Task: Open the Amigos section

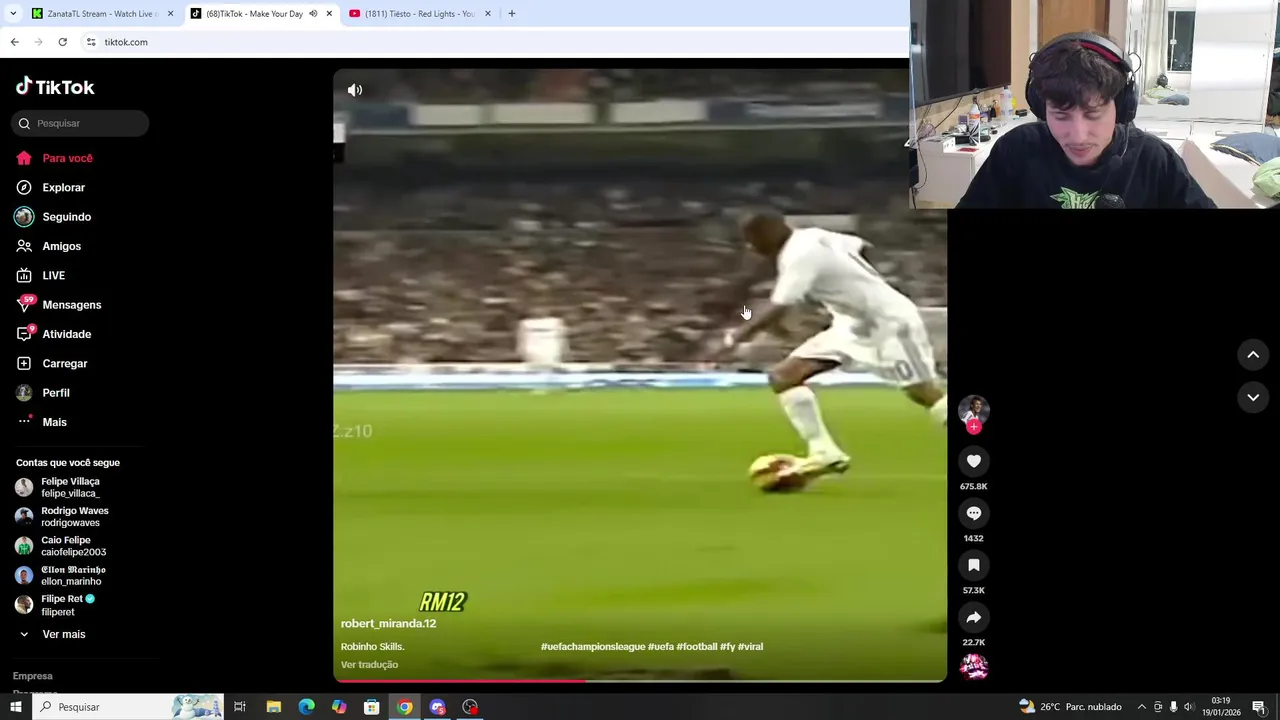Action: (61, 246)
